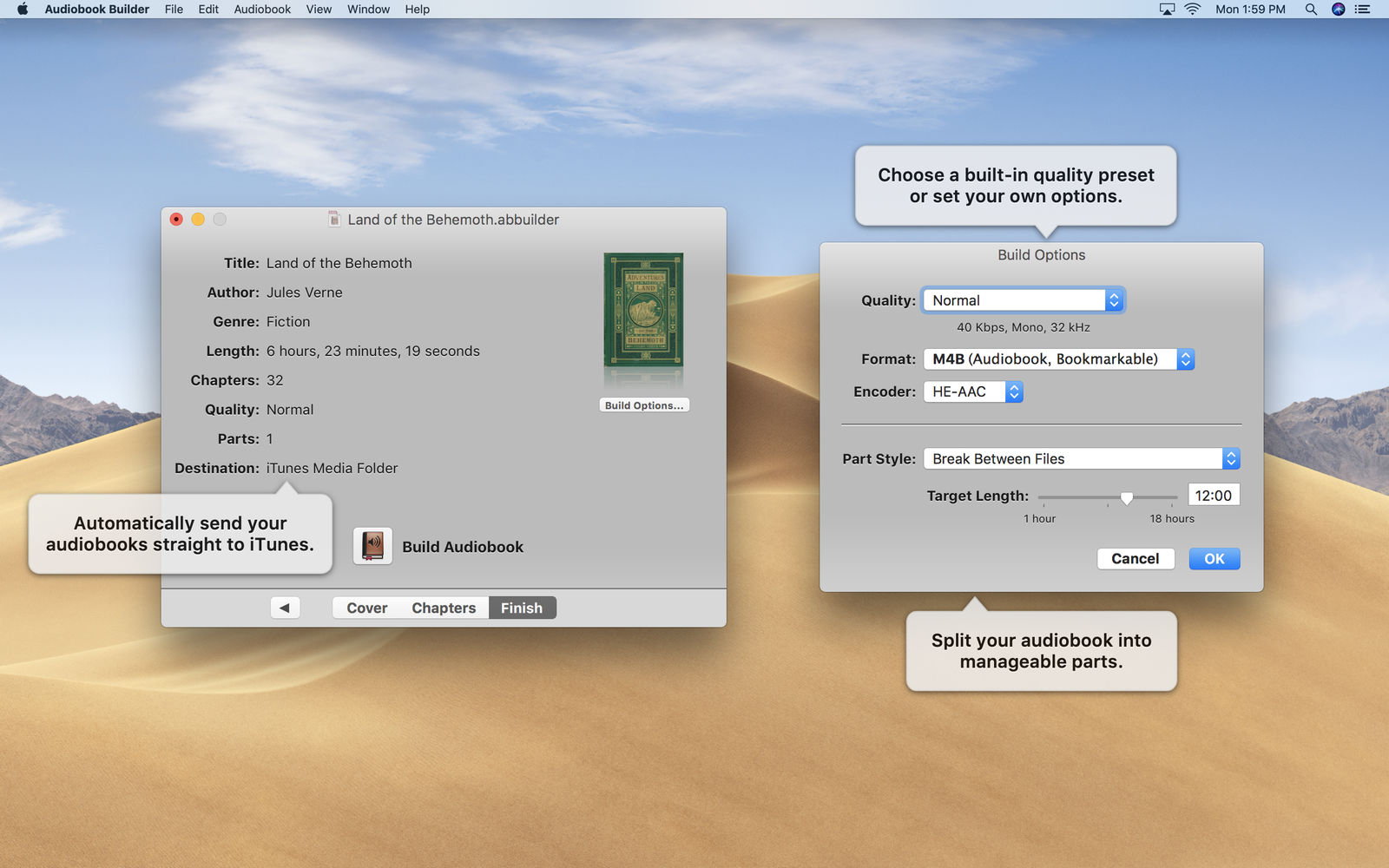Open the Format M4B dropdown
This screenshot has width=1389, height=868.
[1059, 359]
